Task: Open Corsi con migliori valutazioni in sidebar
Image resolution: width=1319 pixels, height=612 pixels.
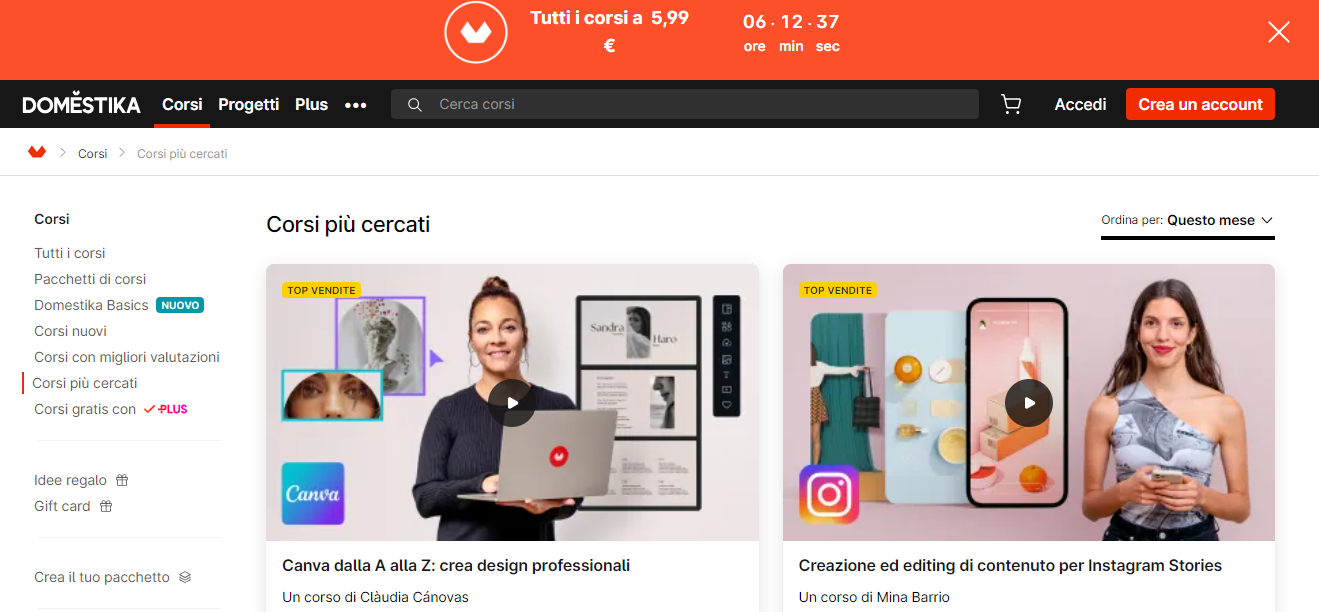Action: tap(127, 357)
